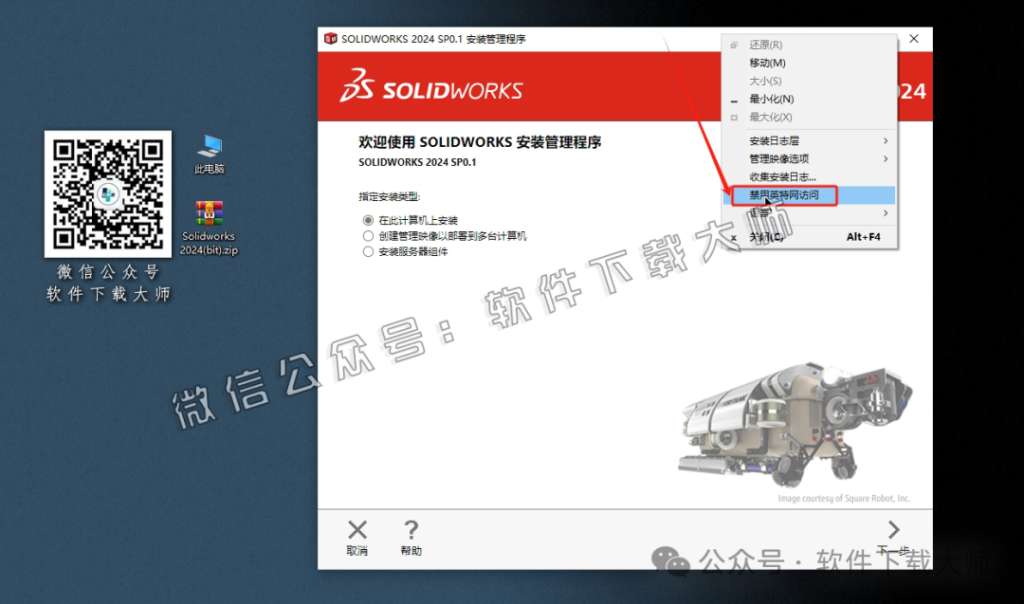Click the 帮助 question mark icon

pos(410,531)
